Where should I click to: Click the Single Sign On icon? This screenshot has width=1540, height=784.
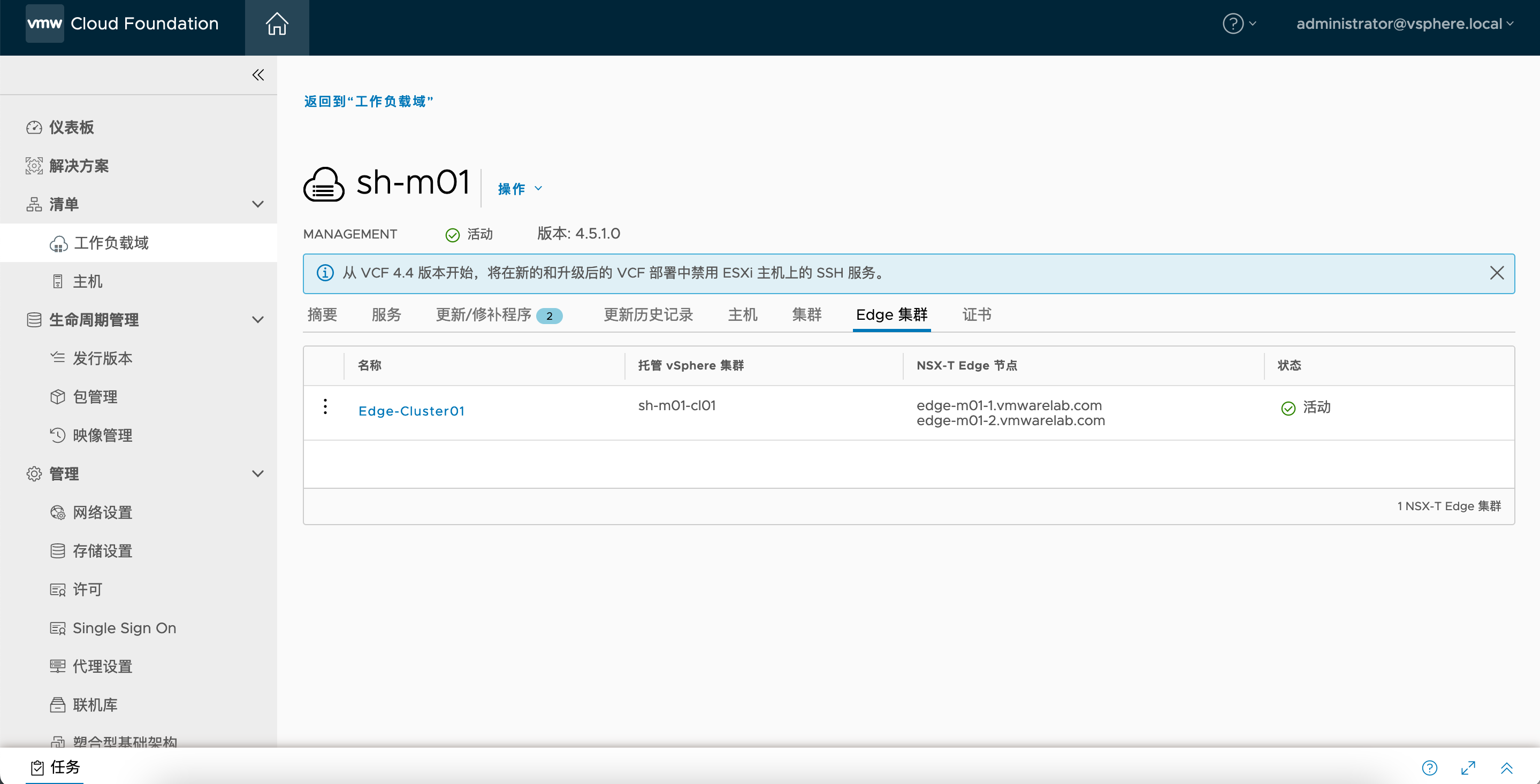tap(58, 628)
